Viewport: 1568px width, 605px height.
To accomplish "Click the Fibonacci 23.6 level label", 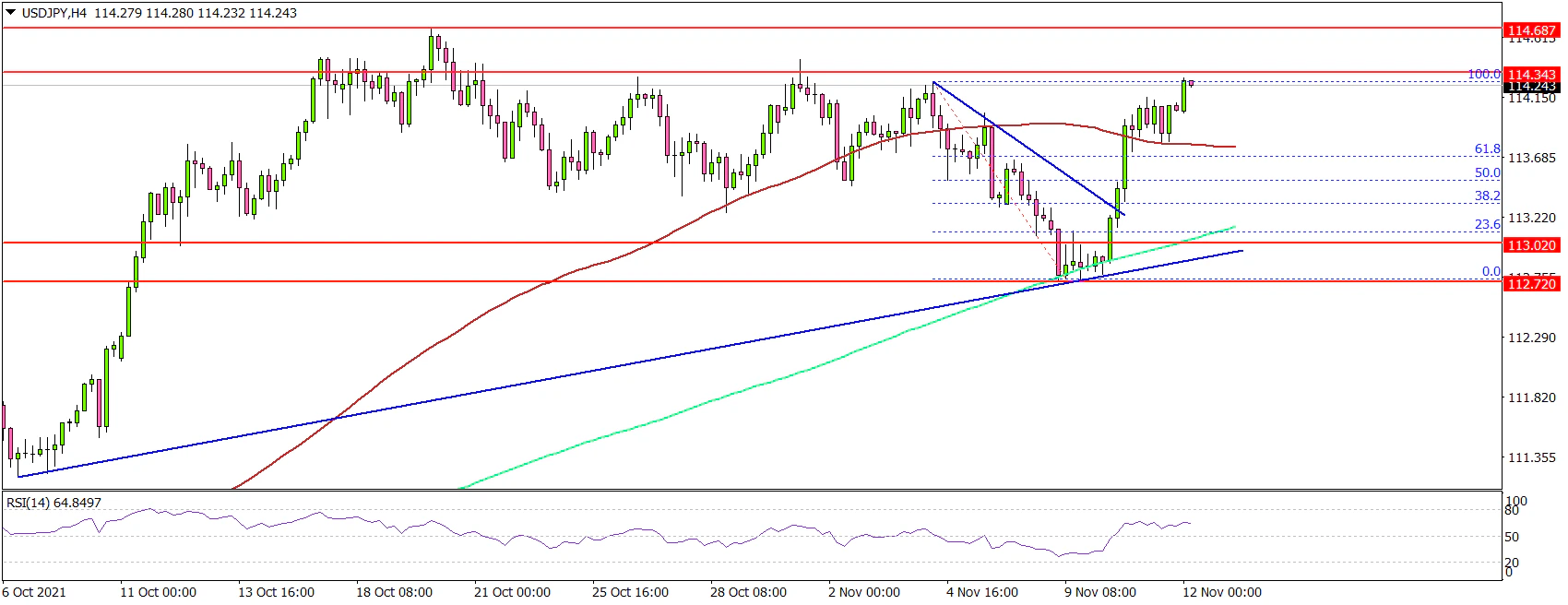I will (x=1487, y=224).
